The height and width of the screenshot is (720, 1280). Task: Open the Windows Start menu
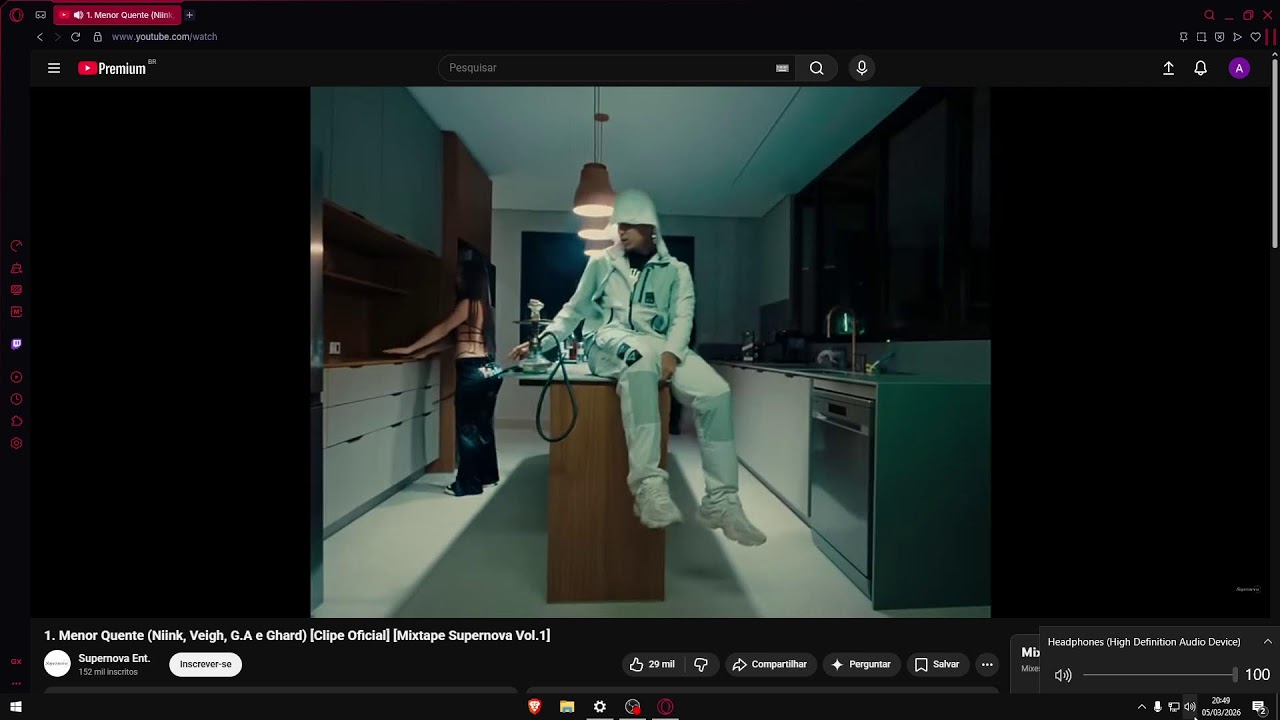(16, 707)
